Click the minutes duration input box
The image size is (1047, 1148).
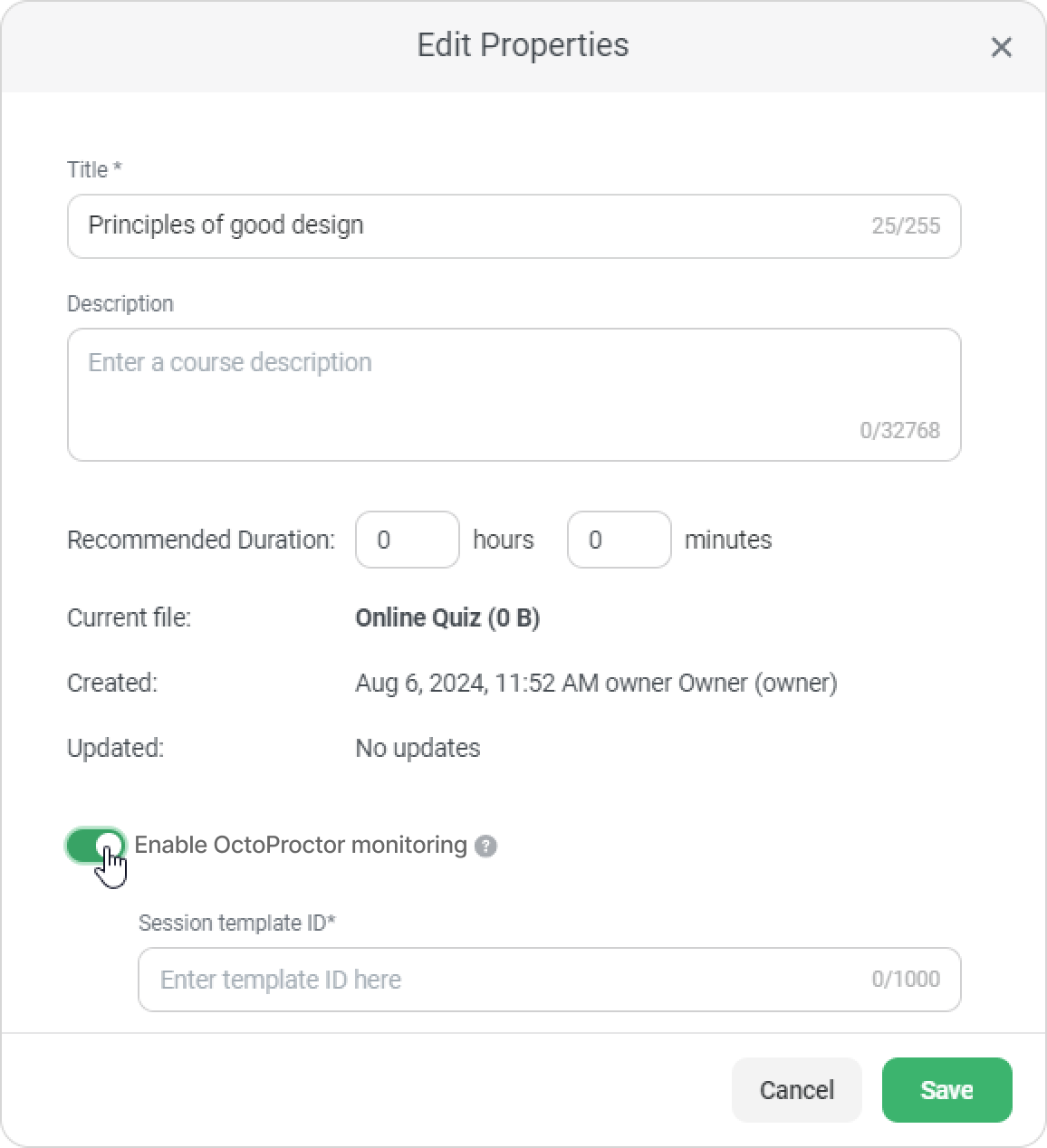pos(619,540)
